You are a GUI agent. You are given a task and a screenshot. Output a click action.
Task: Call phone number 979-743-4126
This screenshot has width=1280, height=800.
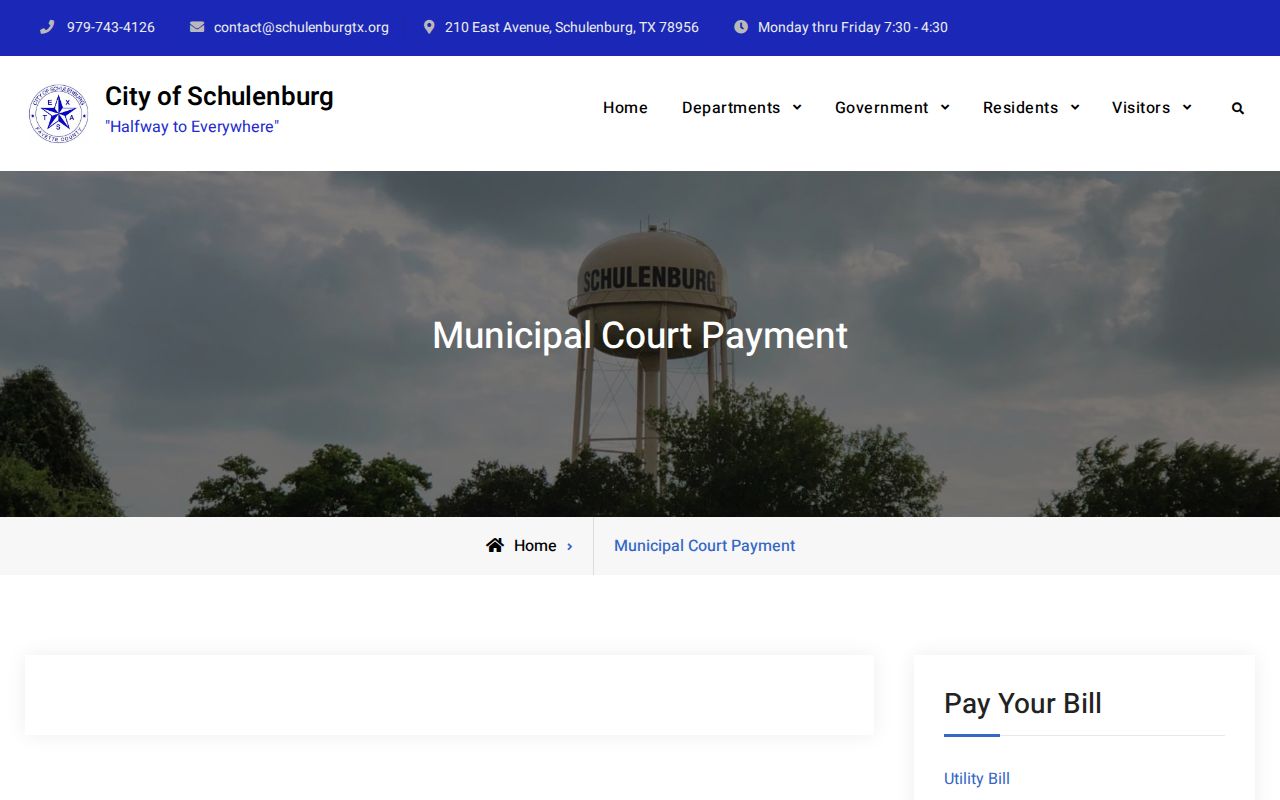click(111, 27)
